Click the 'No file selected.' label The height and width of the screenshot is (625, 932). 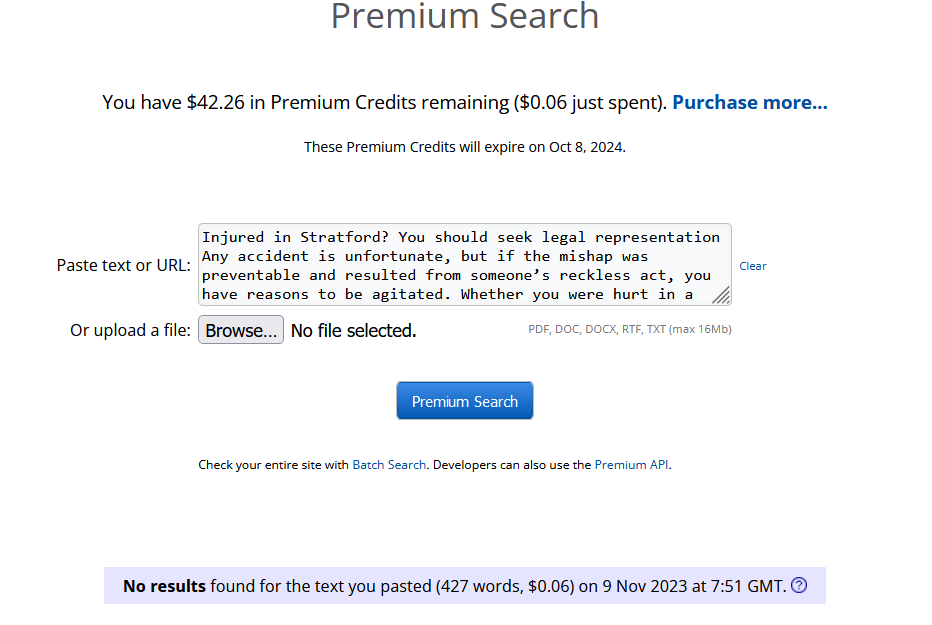[x=353, y=330]
